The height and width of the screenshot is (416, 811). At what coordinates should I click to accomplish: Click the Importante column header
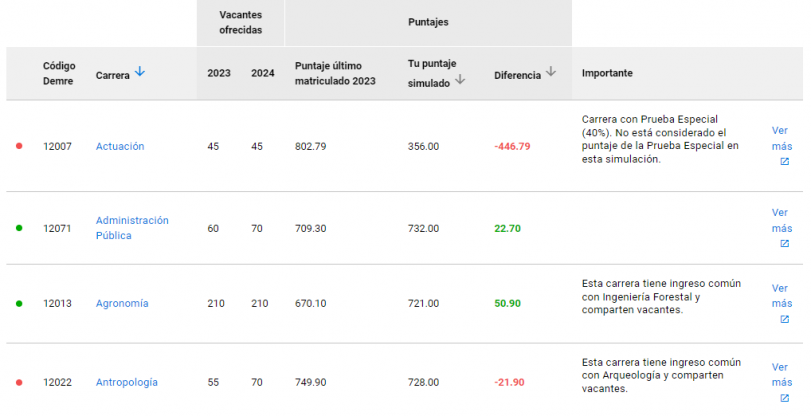point(607,74)
